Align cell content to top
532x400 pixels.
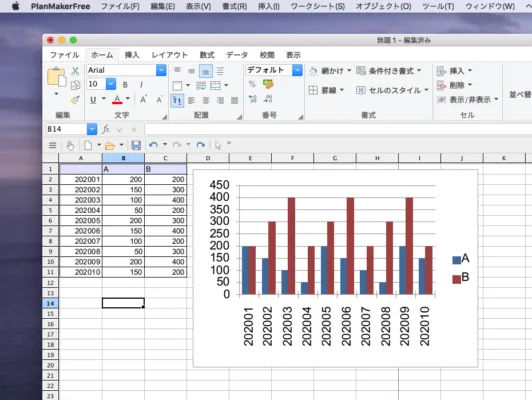pos(177,71)
